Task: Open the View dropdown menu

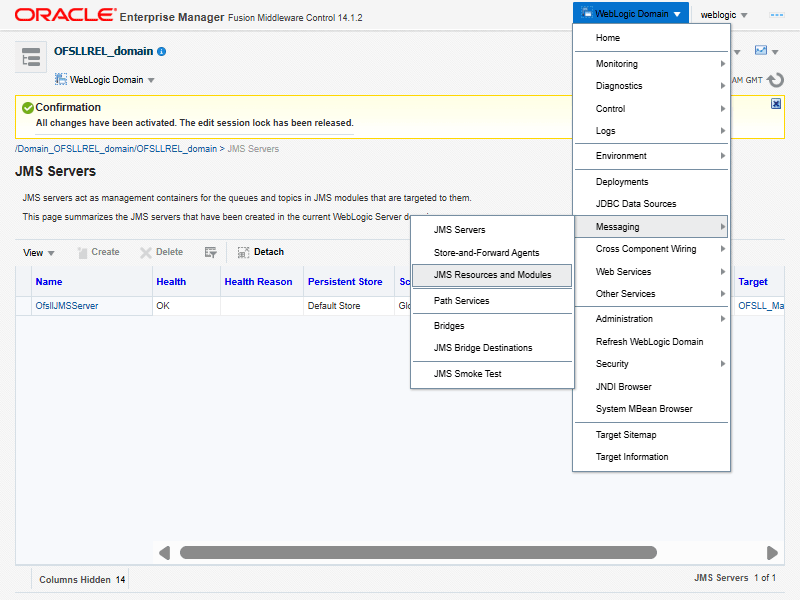Action: point(39,253)
